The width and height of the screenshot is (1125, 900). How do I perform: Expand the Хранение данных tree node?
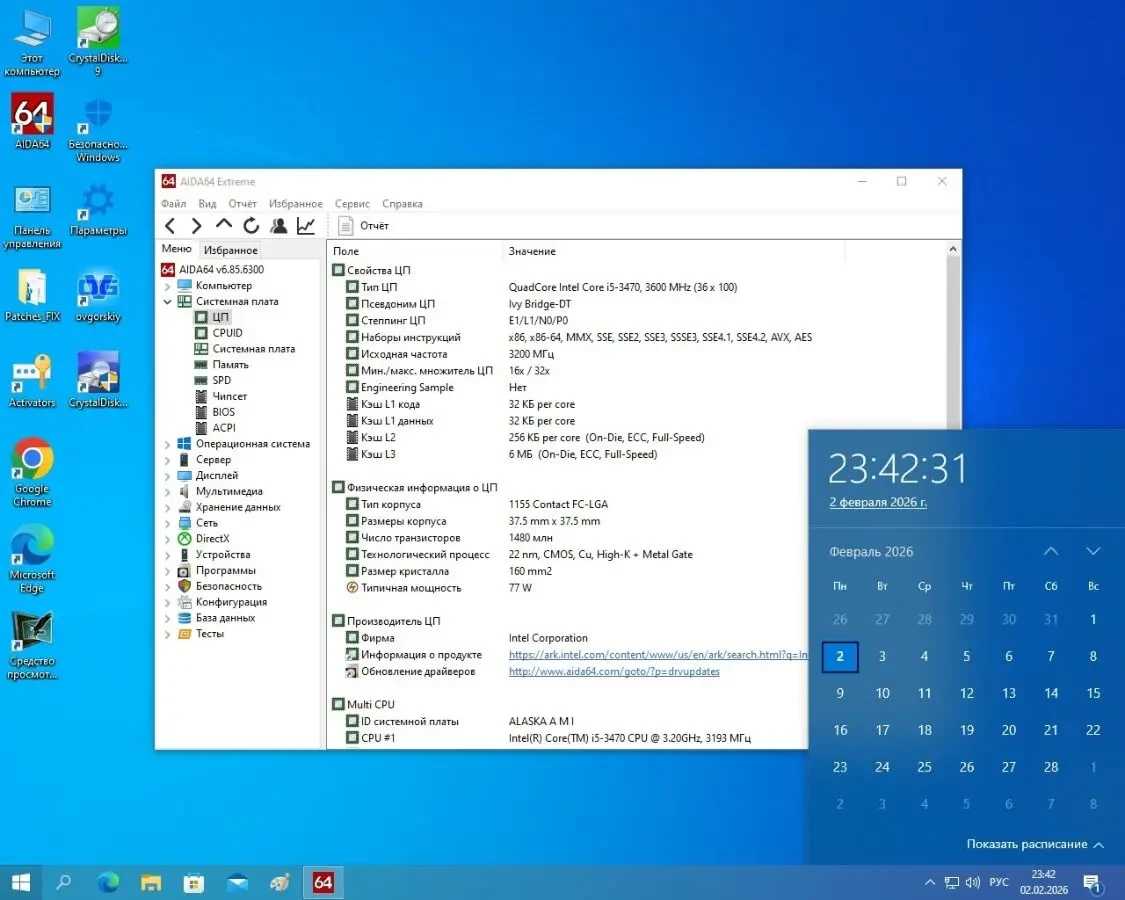point(167,507)
